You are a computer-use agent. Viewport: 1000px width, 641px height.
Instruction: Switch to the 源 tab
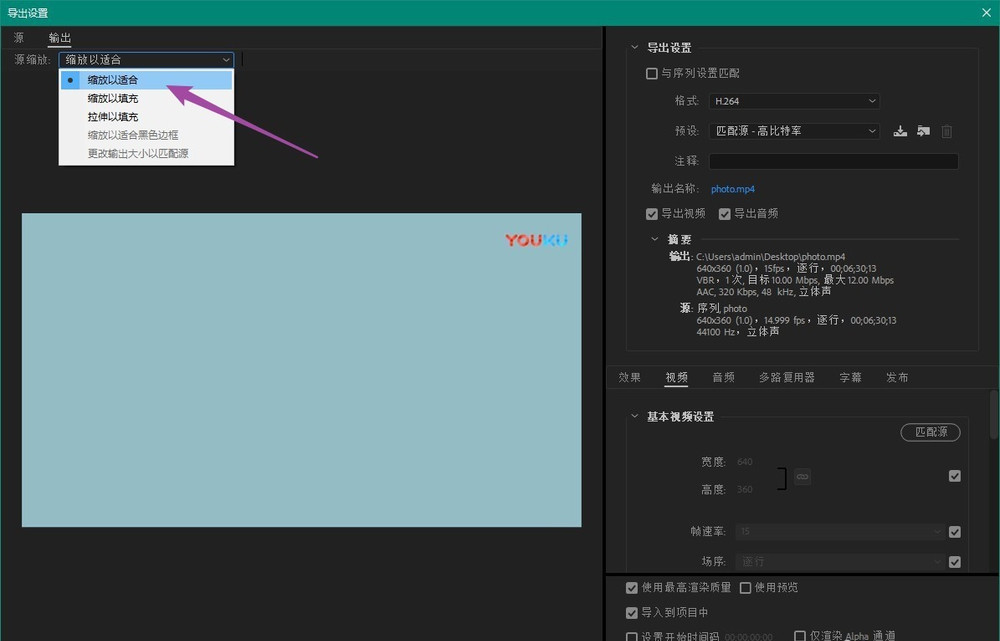19,38
